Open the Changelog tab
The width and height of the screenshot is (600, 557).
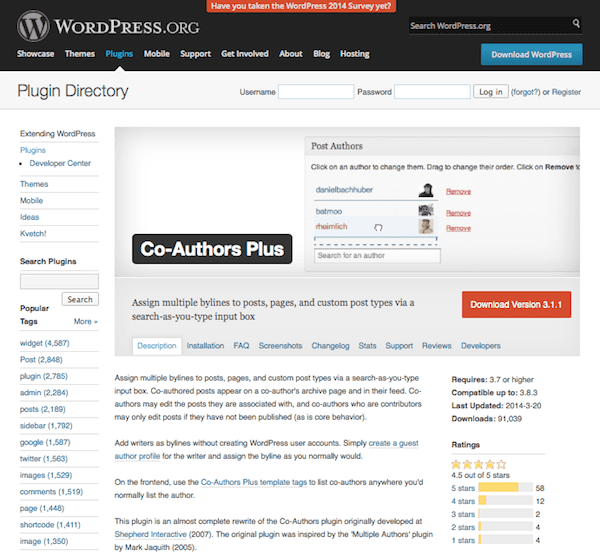(x=330, y=346)
